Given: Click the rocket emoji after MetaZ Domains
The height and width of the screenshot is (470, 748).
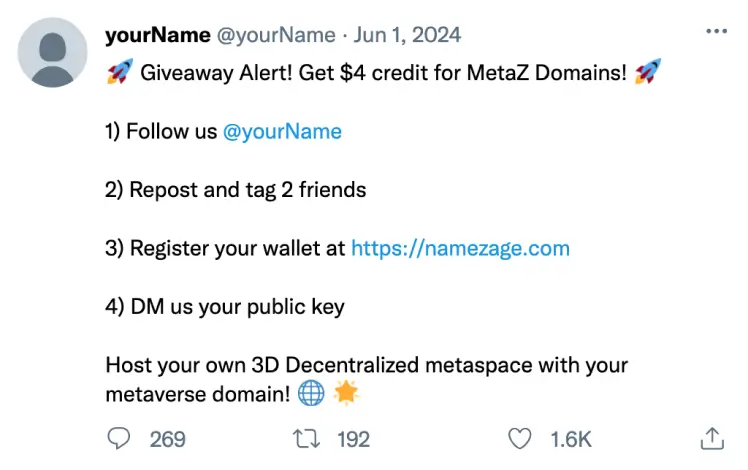Looking at the screenshot, I should 648,73.
